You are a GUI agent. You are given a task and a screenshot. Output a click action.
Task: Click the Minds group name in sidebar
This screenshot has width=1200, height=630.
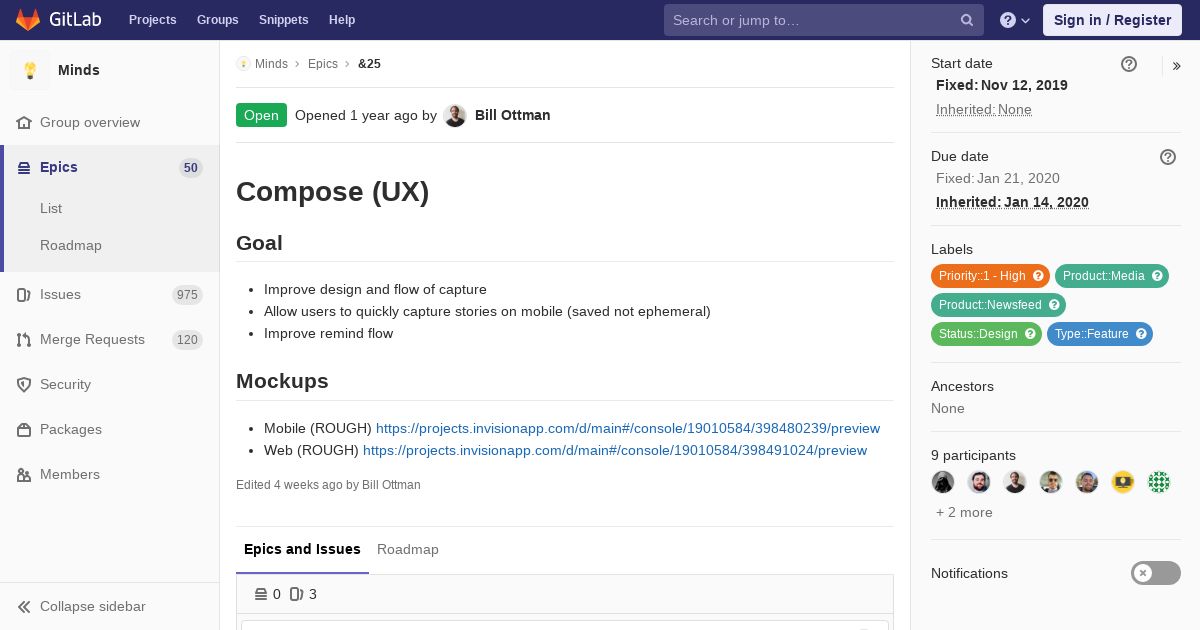79,70
